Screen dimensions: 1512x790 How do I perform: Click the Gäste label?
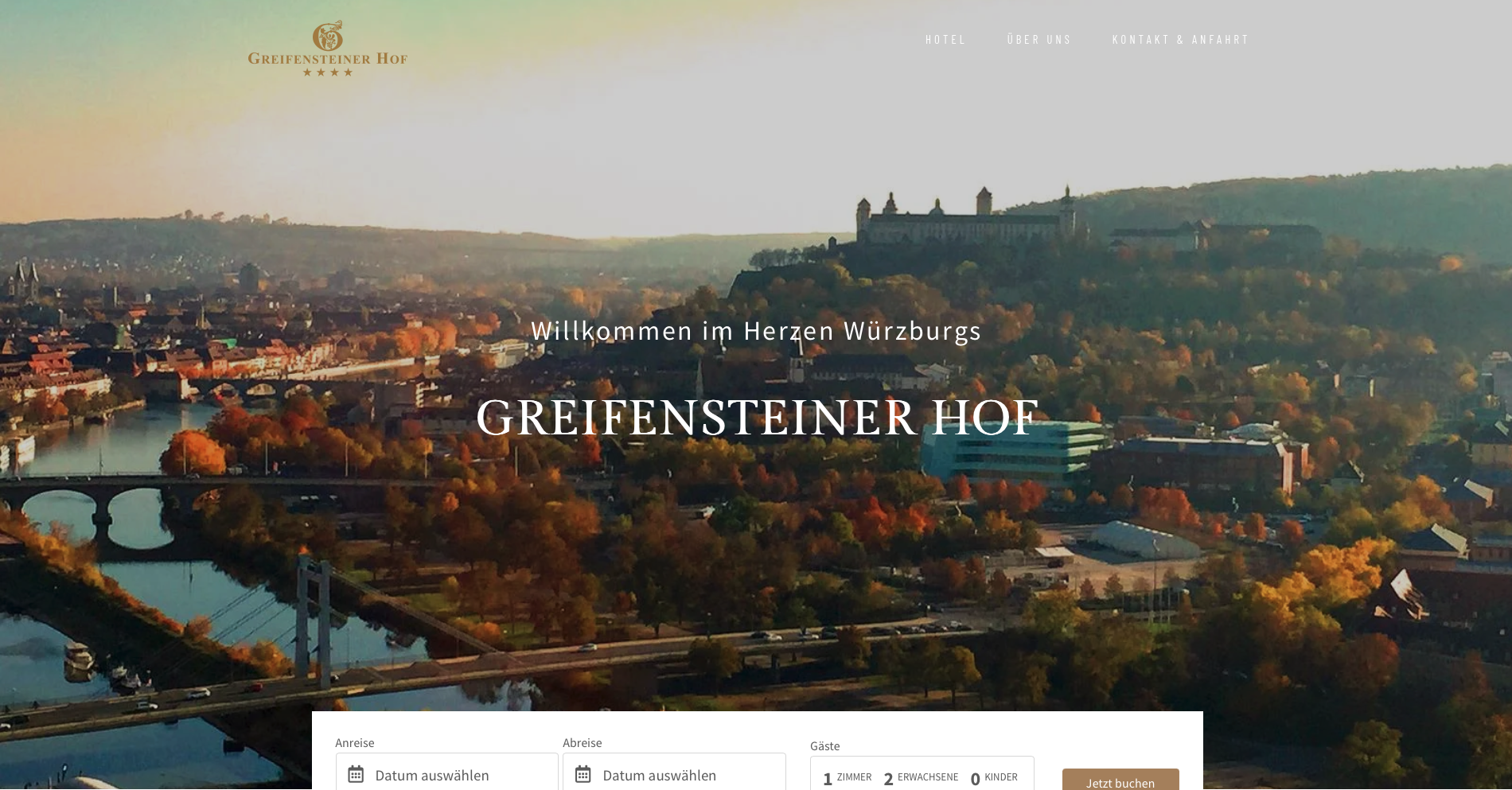tap(825, 745)
